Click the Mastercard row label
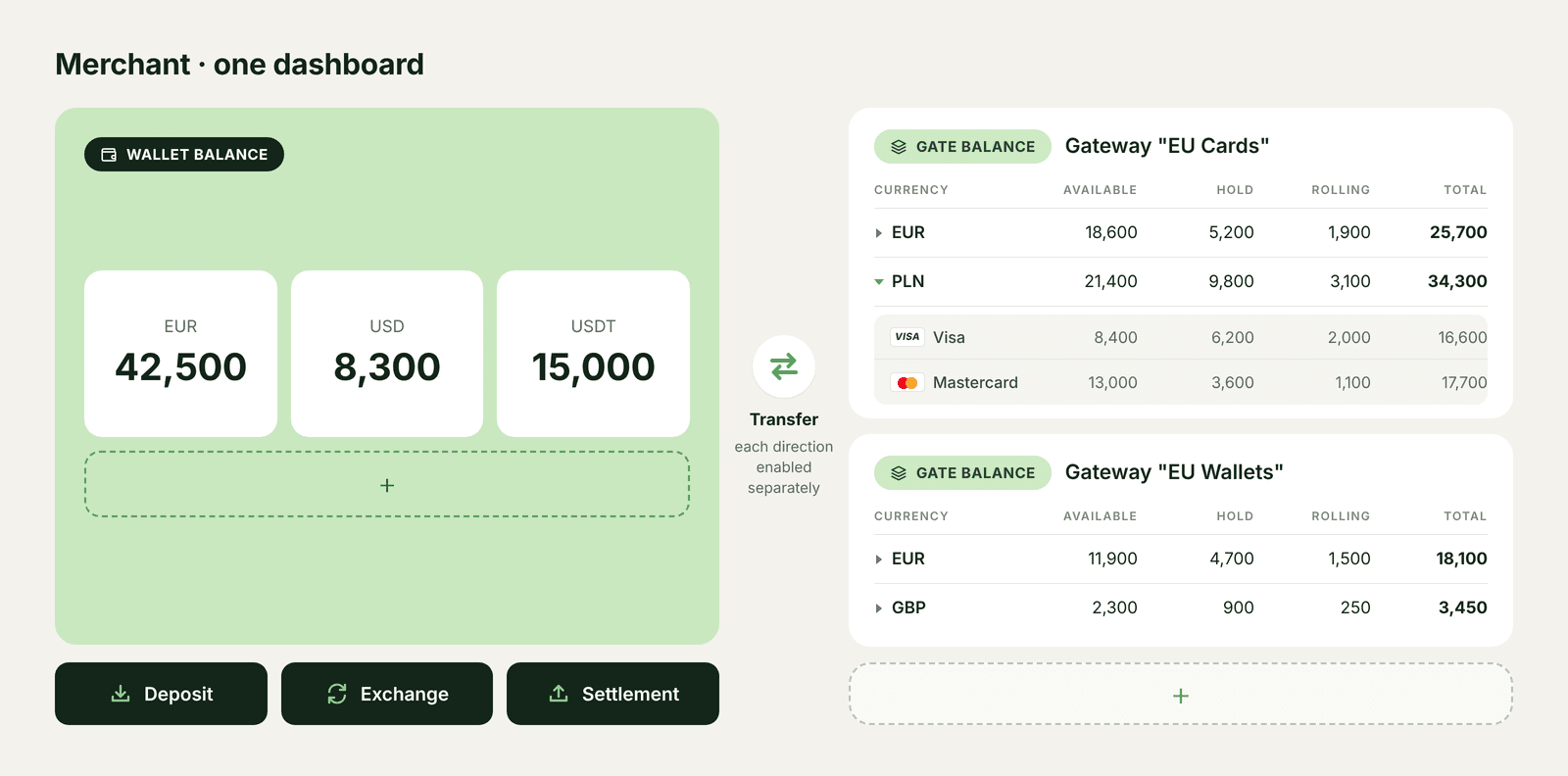This screenshot has height=776, width=1568. (975, 382)
